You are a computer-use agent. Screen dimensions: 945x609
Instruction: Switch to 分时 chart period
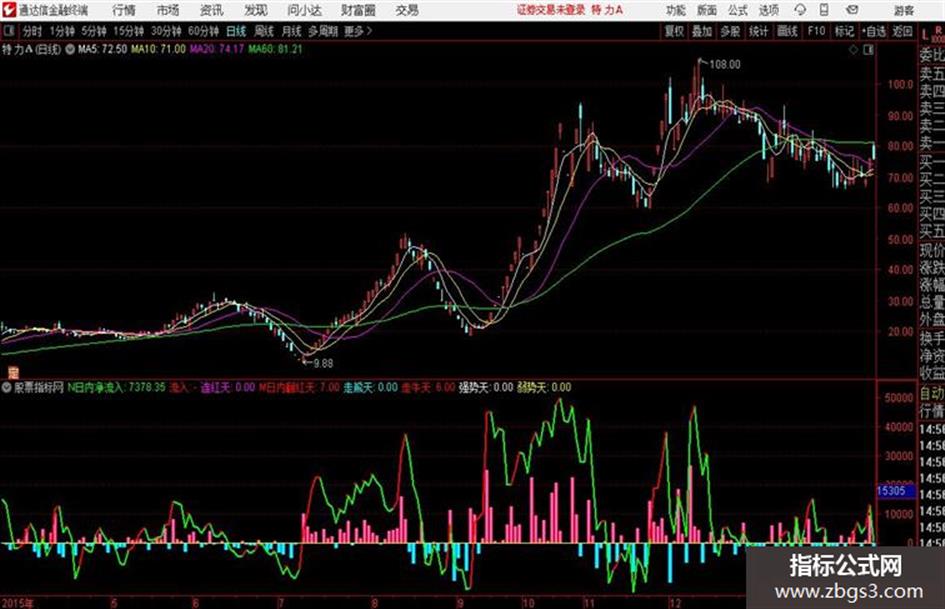32,31
